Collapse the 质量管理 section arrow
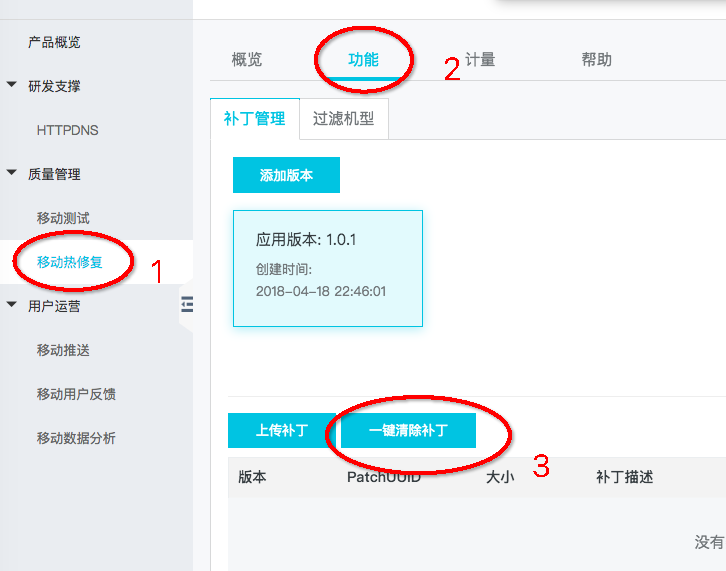 pos(12,174)
